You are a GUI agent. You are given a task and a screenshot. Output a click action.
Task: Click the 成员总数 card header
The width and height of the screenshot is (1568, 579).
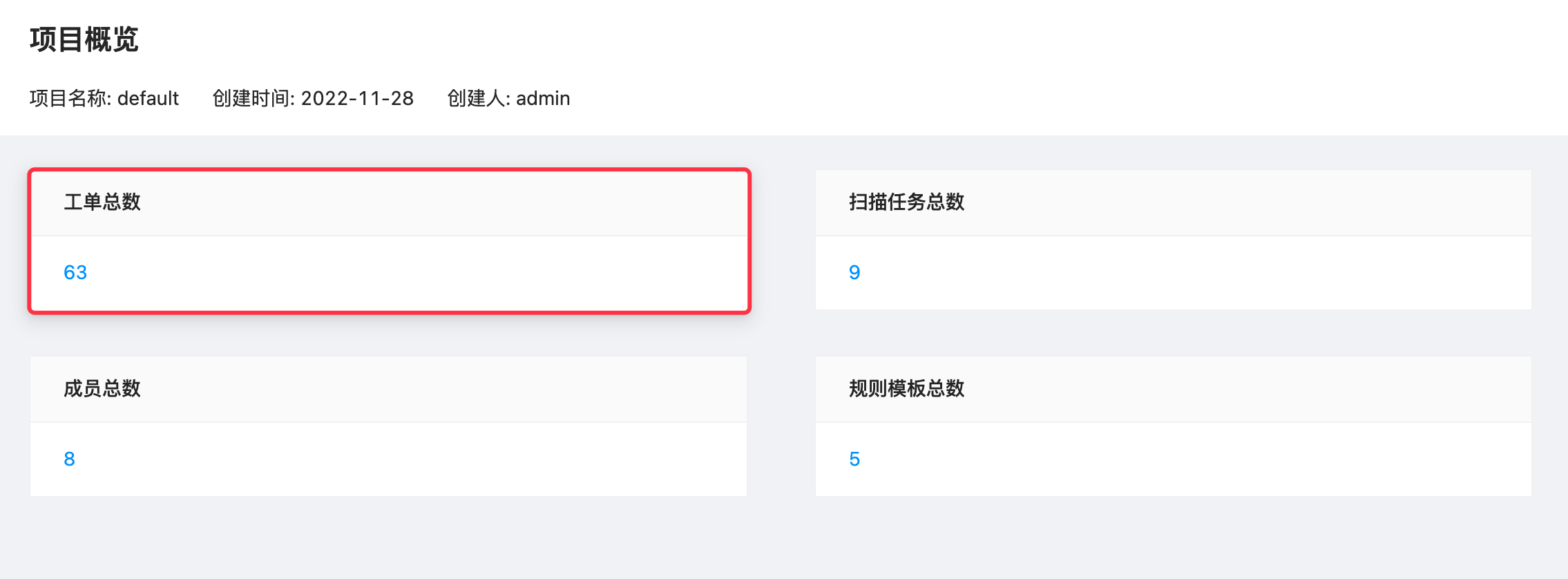104,389
